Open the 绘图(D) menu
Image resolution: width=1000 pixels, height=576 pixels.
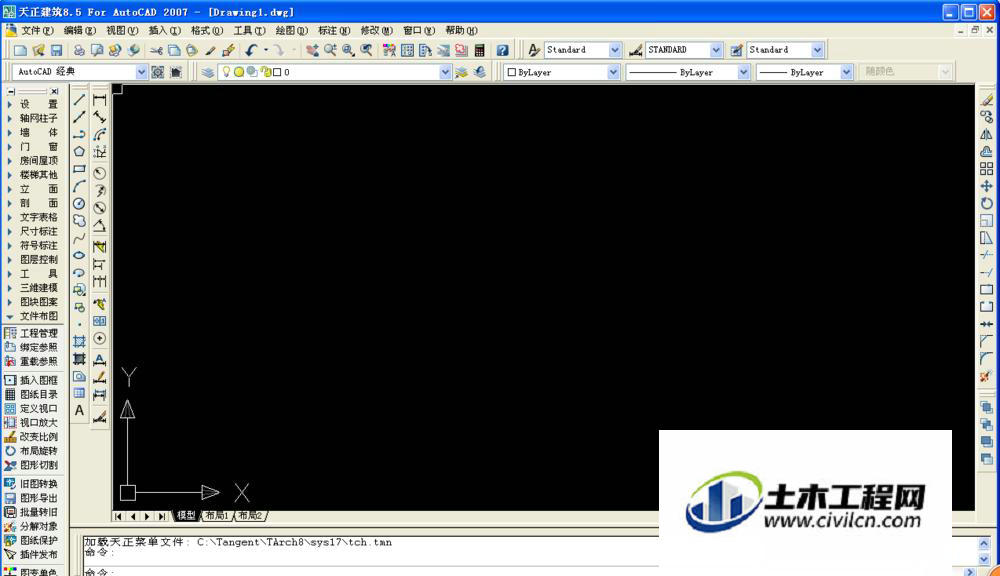(x=291, y=30)
